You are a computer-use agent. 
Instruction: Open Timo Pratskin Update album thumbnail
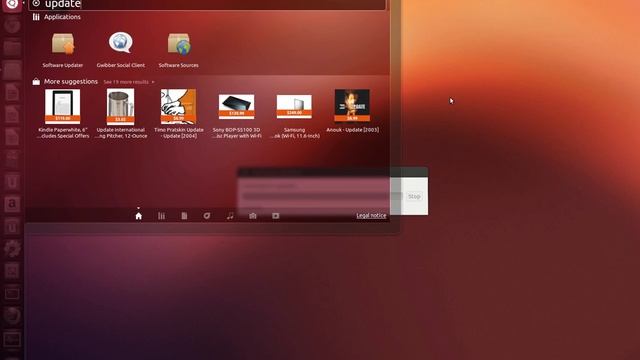[x=178, y=107]
